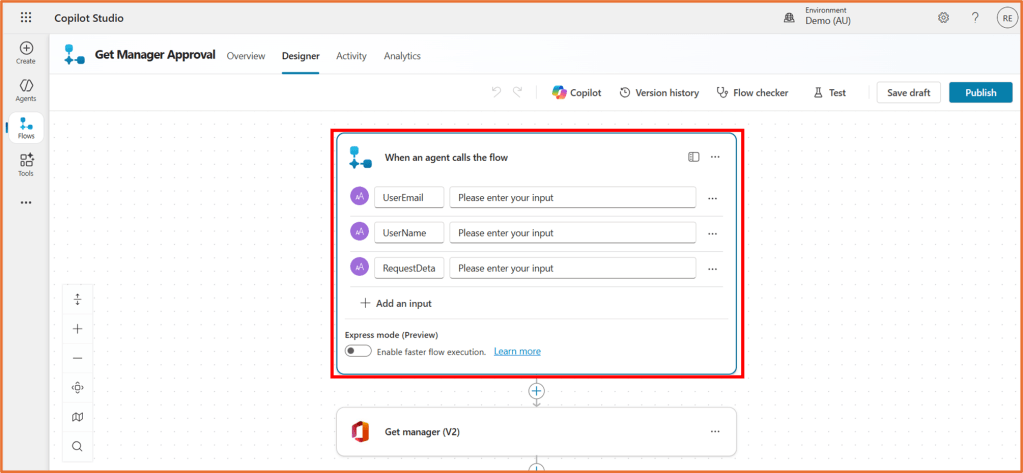The height and width of the screenshot is (473, 1023).
Task: Redo the last flow change
Action: [x=517, y=93]
